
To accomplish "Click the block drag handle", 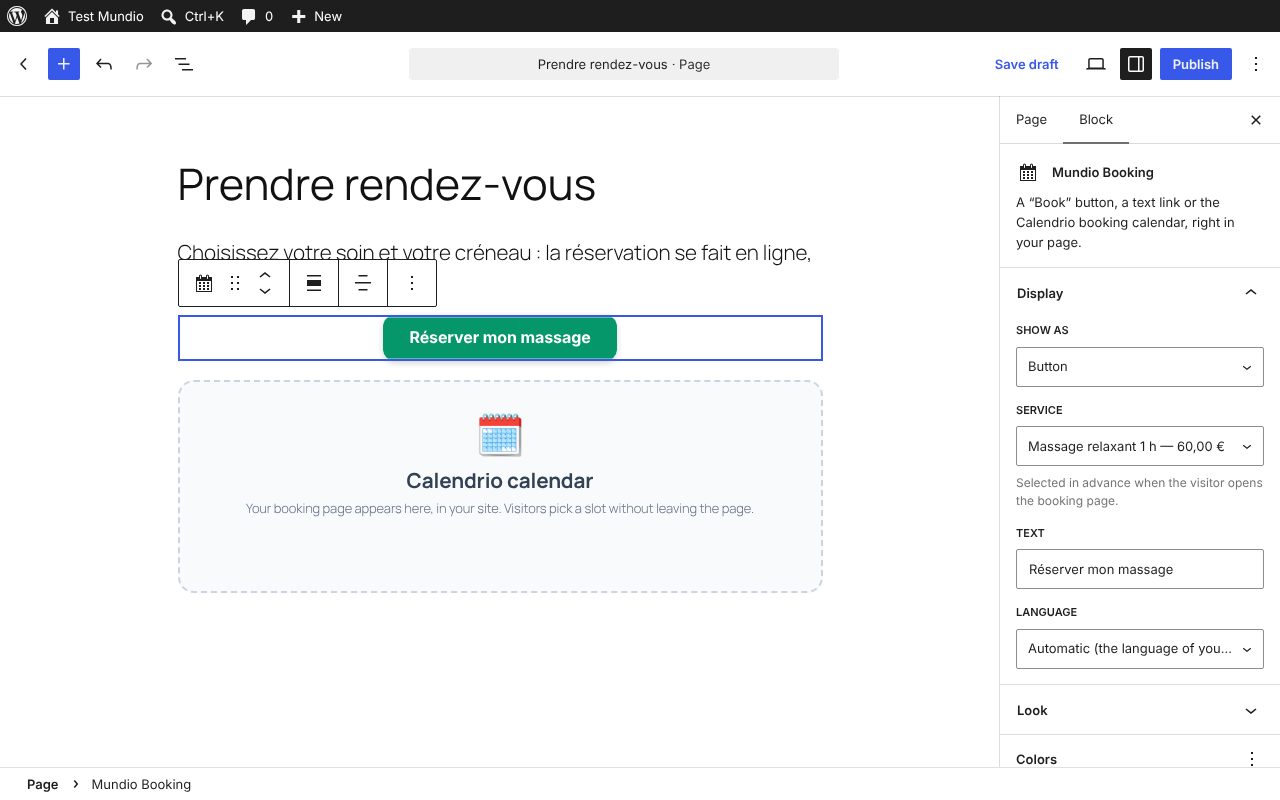I will [x=235, y=284].
